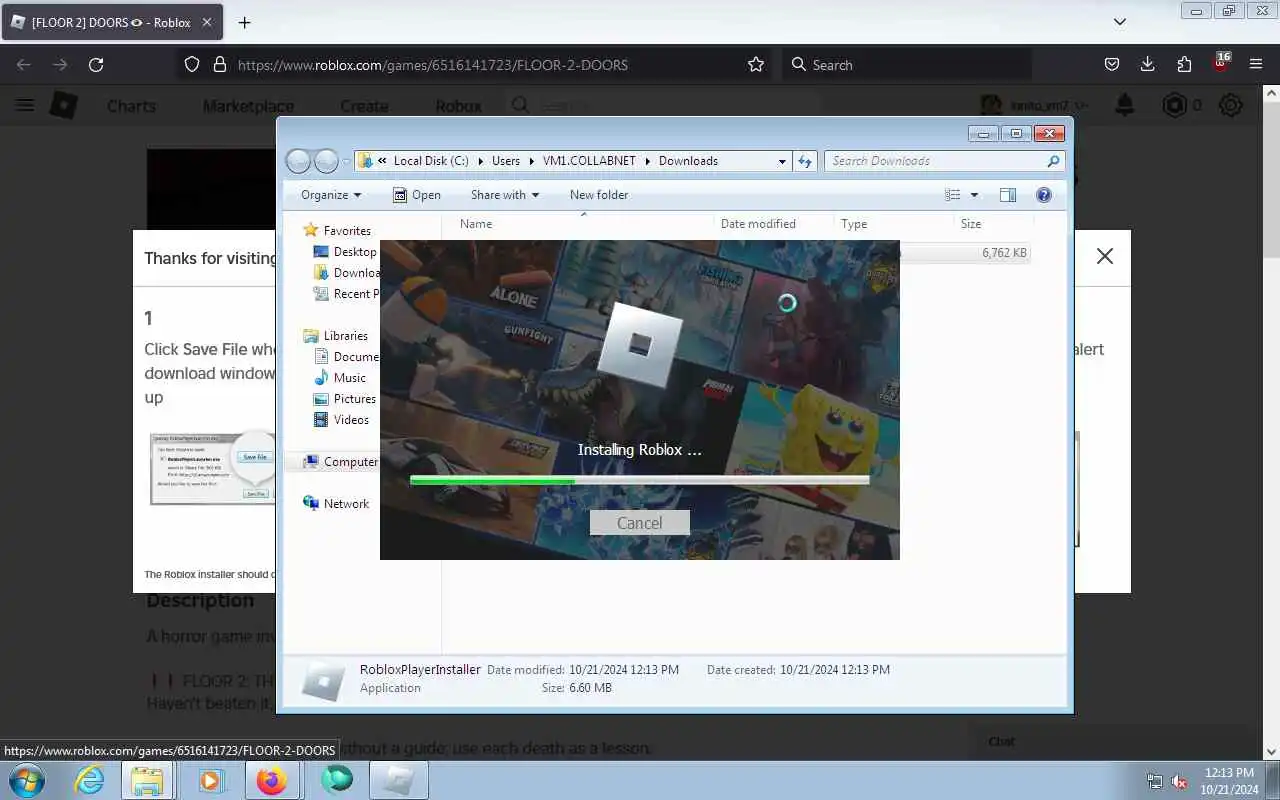Create a New folder
Image resolution: width=1280 pixels, height=800 pixels.
pos(599,195)
